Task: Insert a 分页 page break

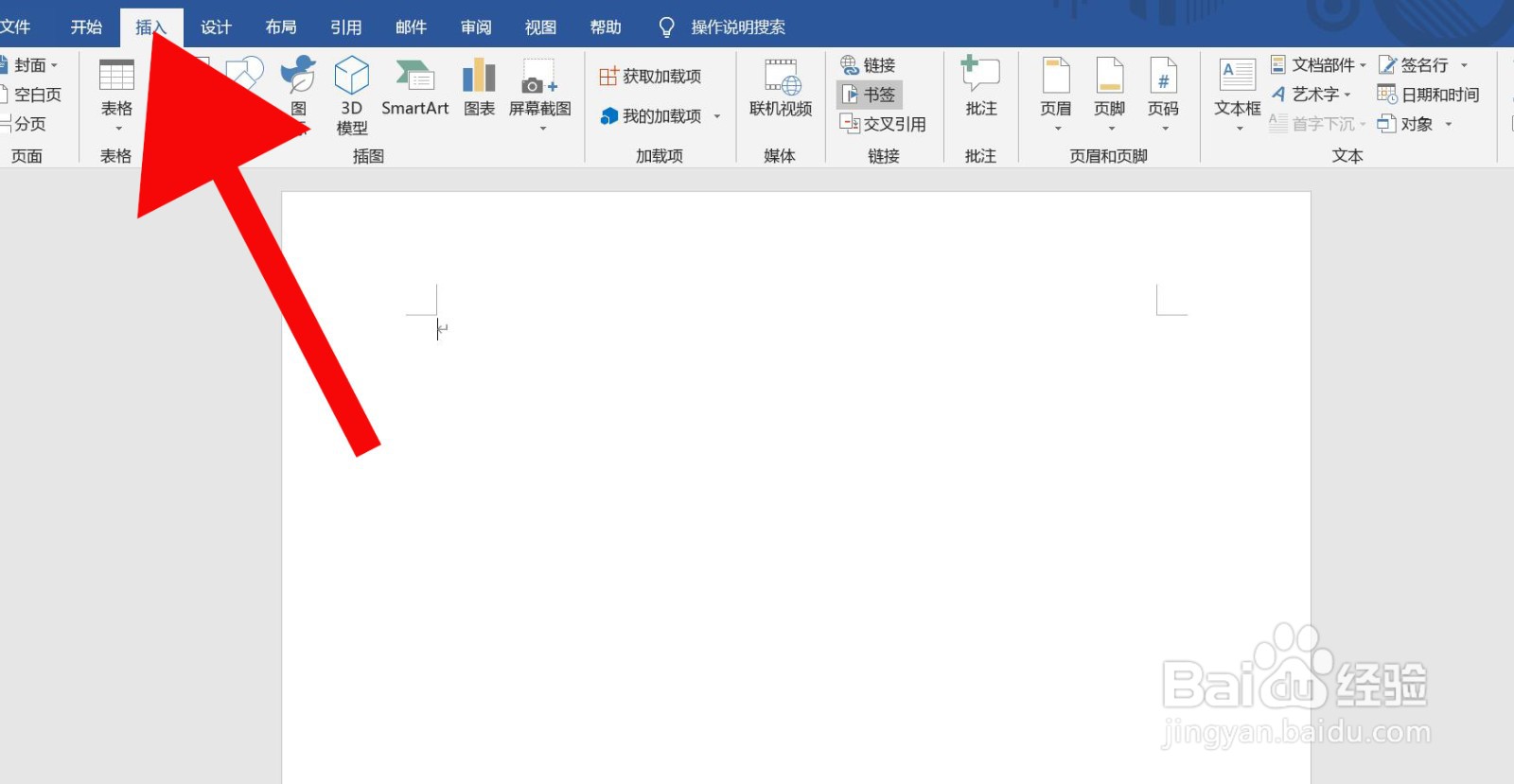Action: (x=24, y=124)
